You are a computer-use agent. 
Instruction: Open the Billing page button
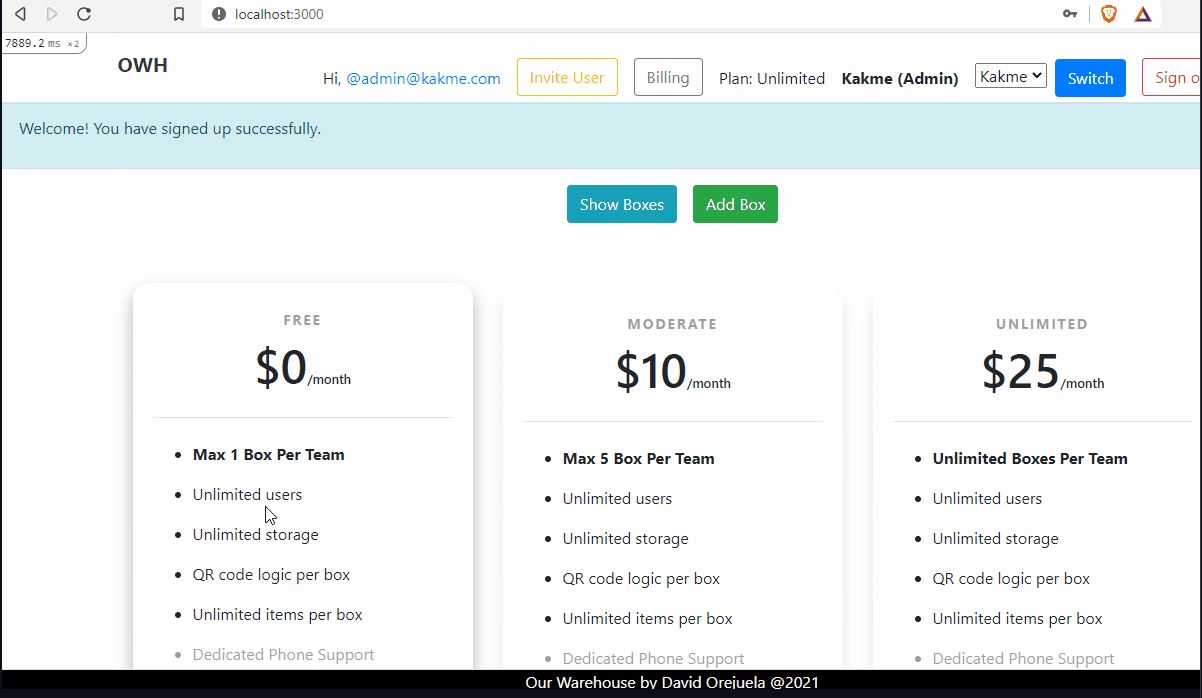[668, 78]
